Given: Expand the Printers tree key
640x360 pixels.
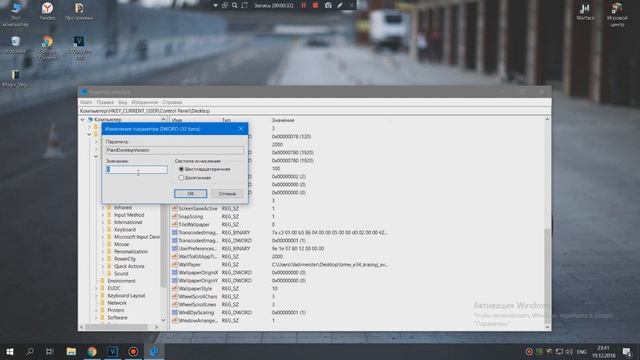Looking at the screenshot, I should click(97, 310).
